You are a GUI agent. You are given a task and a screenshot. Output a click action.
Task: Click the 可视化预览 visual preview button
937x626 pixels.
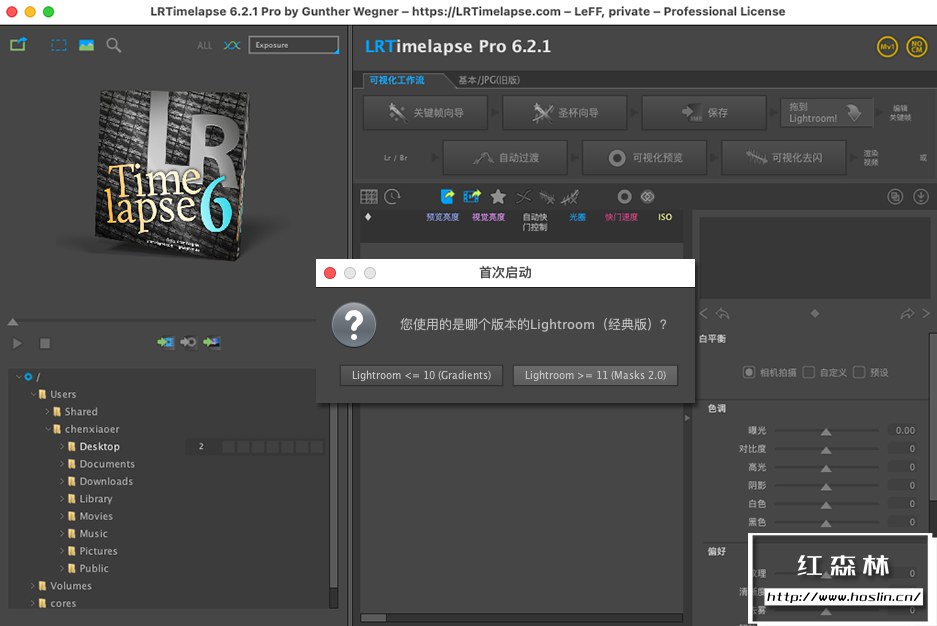coord(644,158)
